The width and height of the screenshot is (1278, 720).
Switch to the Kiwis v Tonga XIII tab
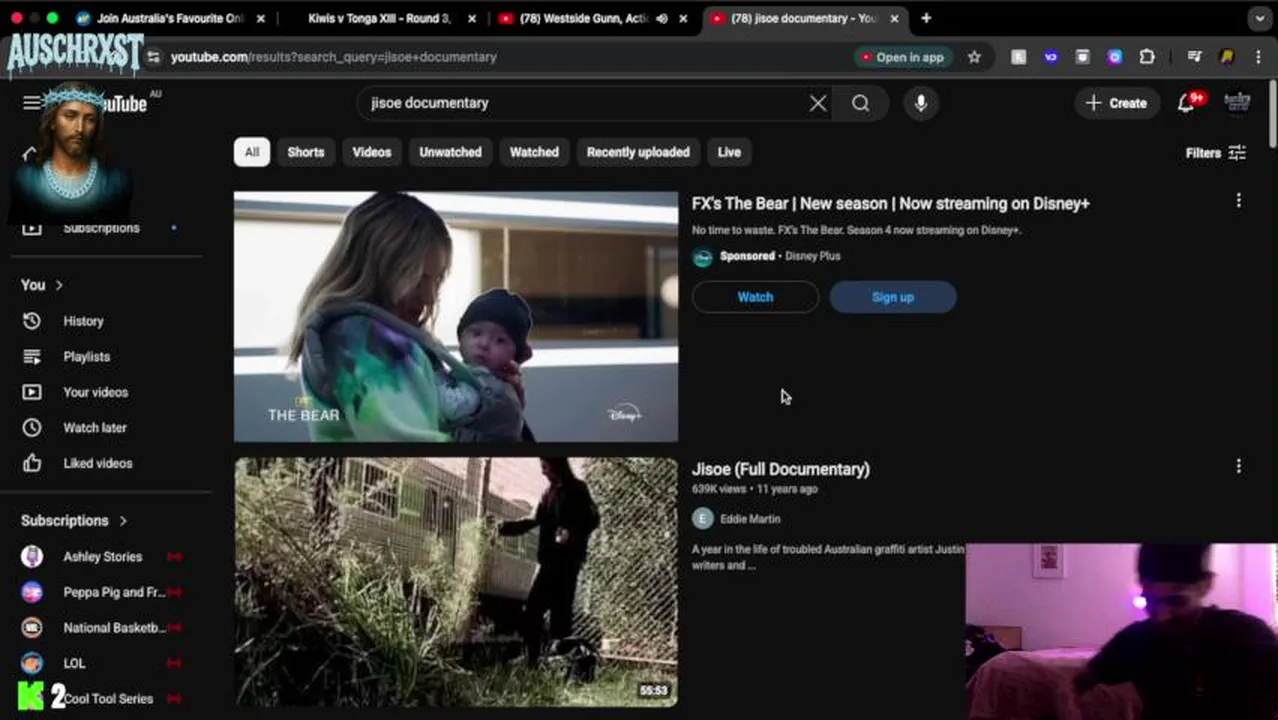380,18
